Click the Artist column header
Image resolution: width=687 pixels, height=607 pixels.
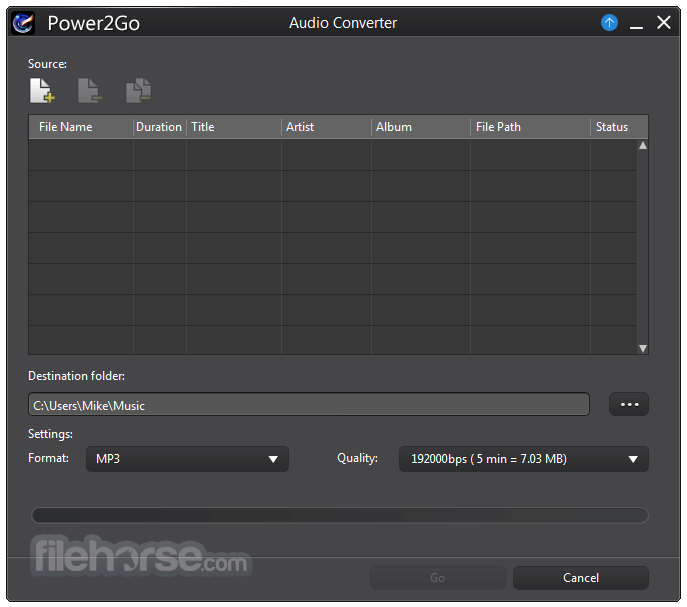(x=326, y=127)
